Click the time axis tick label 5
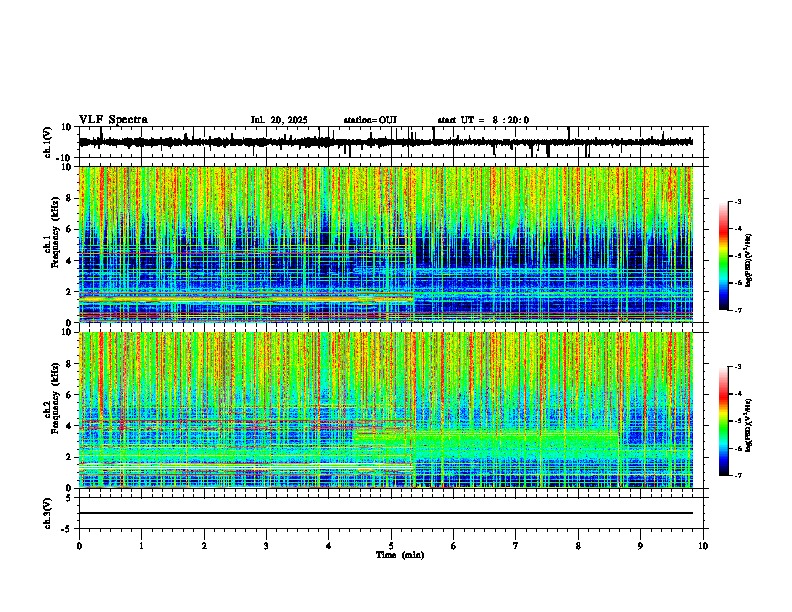This screenshot has width=792, height=612. (391, 546)
